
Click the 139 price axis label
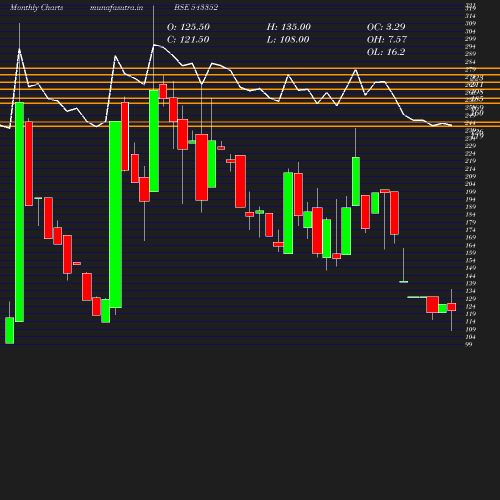470,284
